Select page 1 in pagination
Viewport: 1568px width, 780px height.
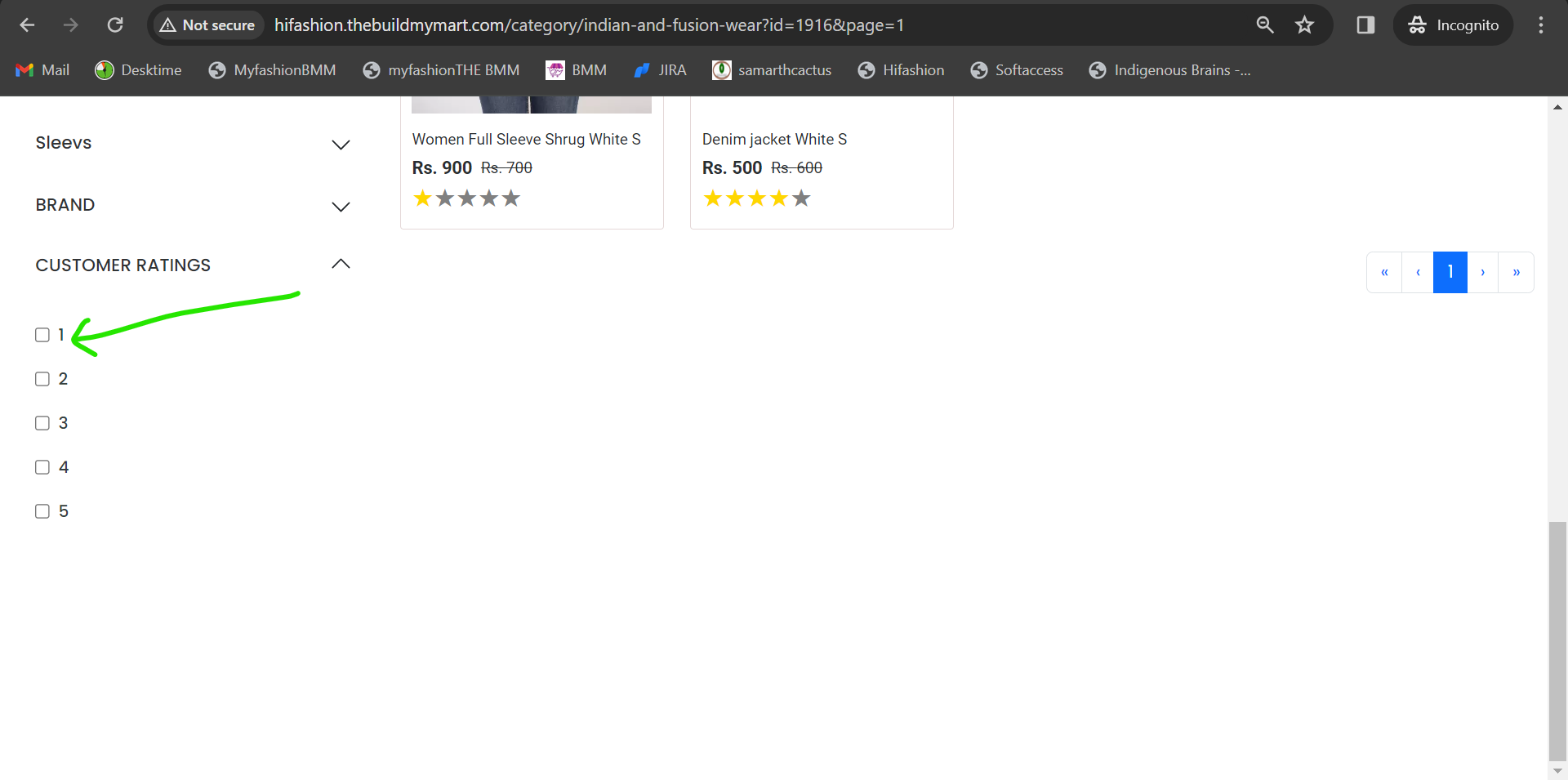click(1450, 272)
